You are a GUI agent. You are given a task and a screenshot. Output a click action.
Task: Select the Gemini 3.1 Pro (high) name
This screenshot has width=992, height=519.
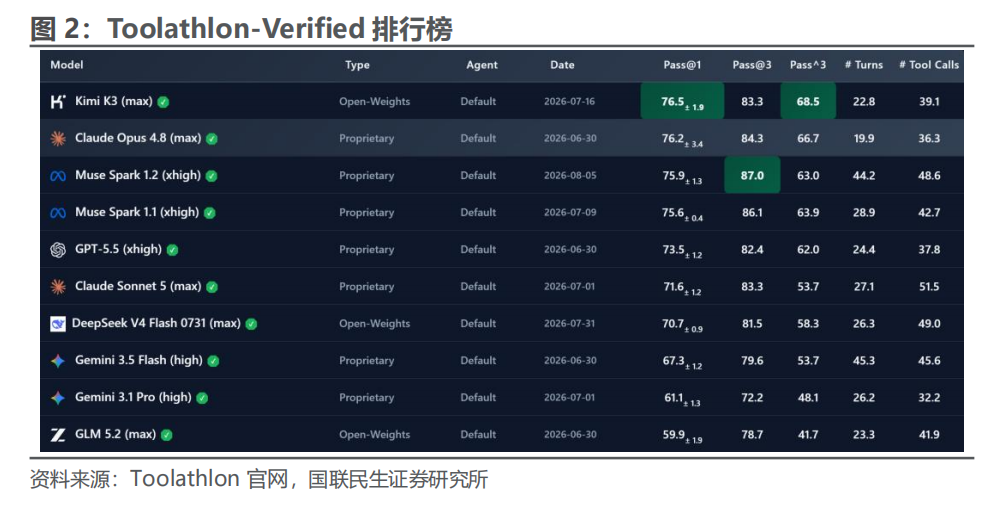[x=133, y=397]
